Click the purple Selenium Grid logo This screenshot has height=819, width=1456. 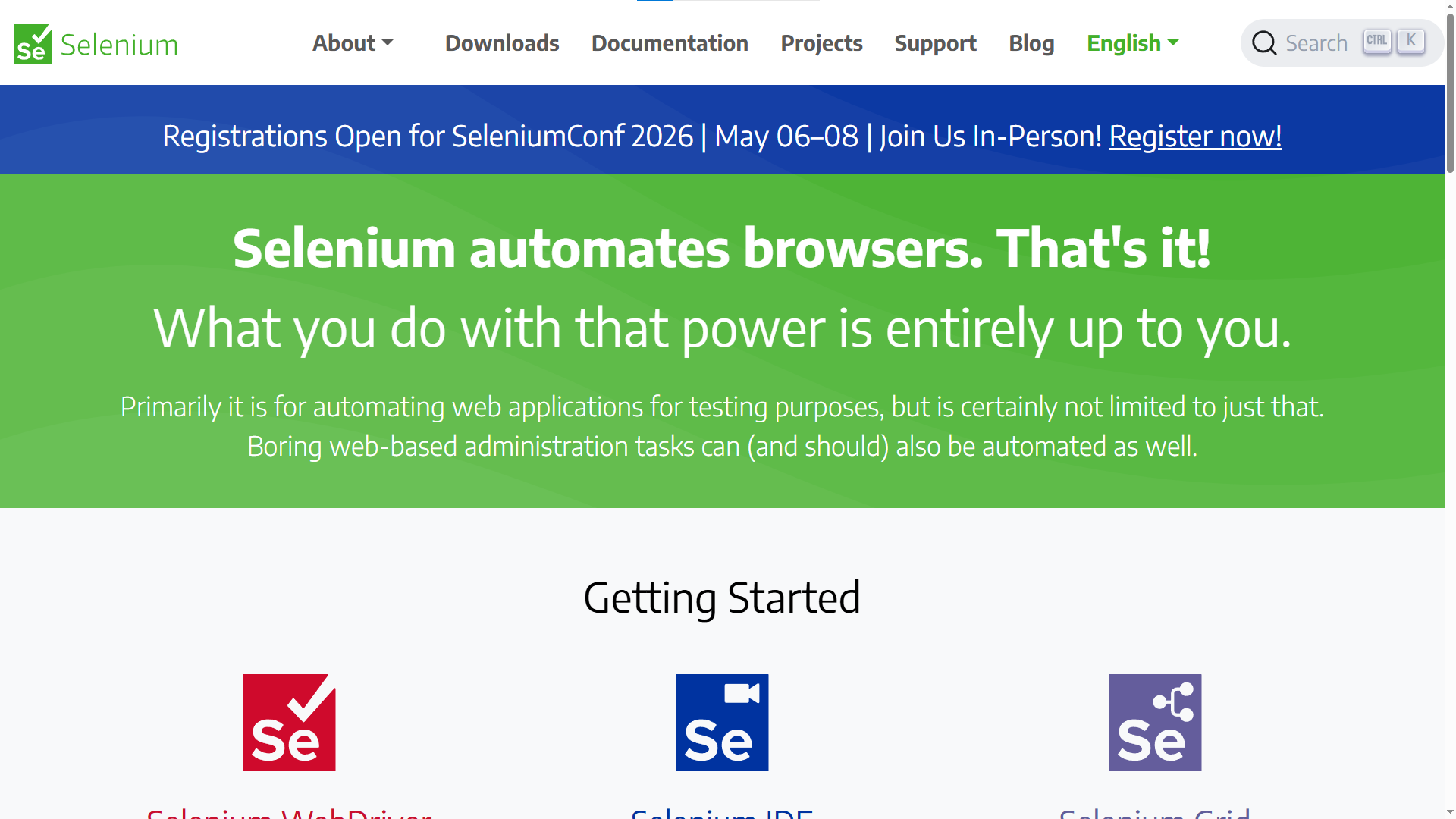[1154, 722]
